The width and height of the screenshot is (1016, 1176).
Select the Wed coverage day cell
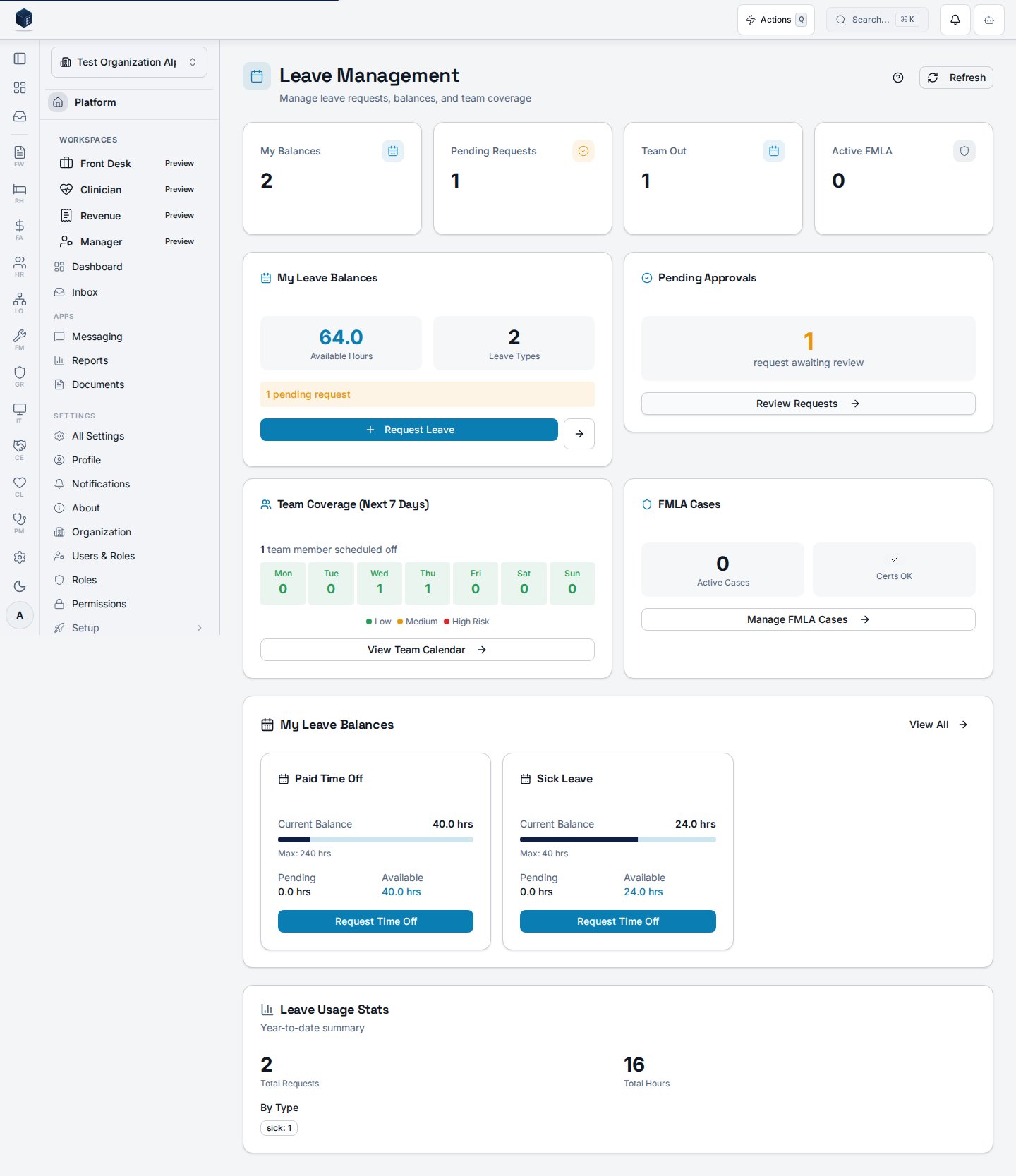pos(380,583)
